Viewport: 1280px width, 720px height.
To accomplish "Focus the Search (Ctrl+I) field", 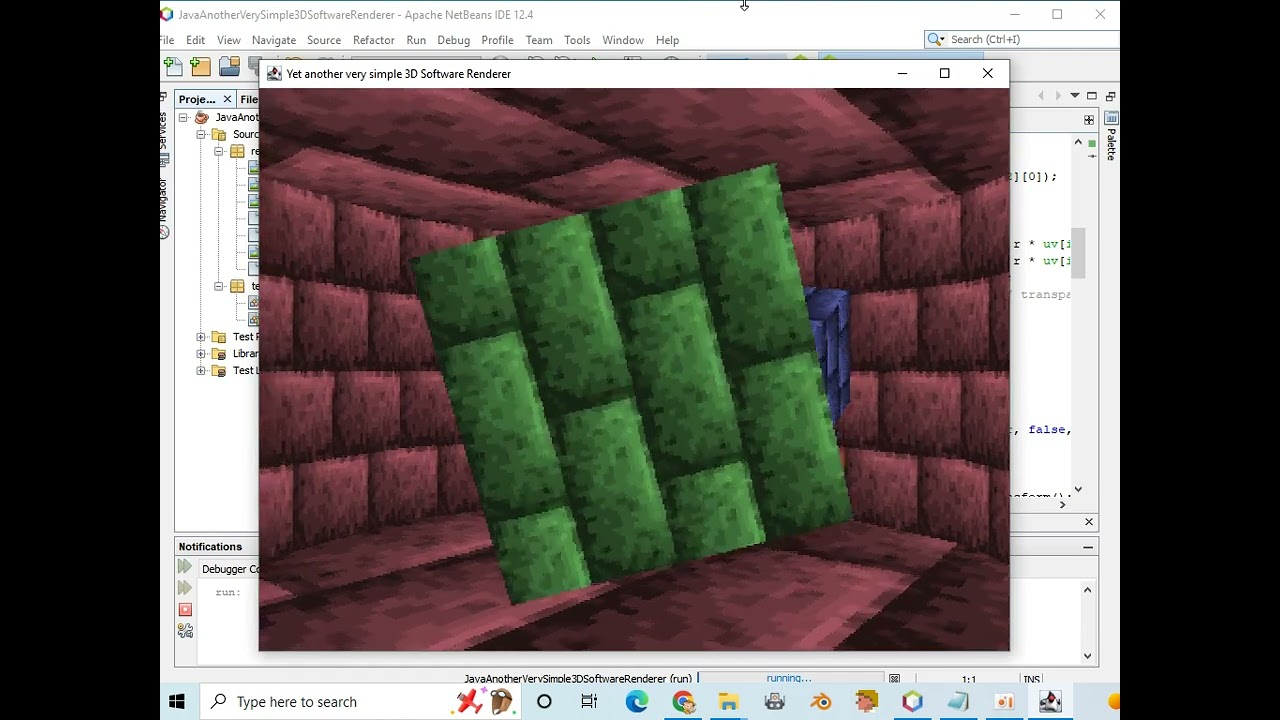I will tap(1022, 39).
